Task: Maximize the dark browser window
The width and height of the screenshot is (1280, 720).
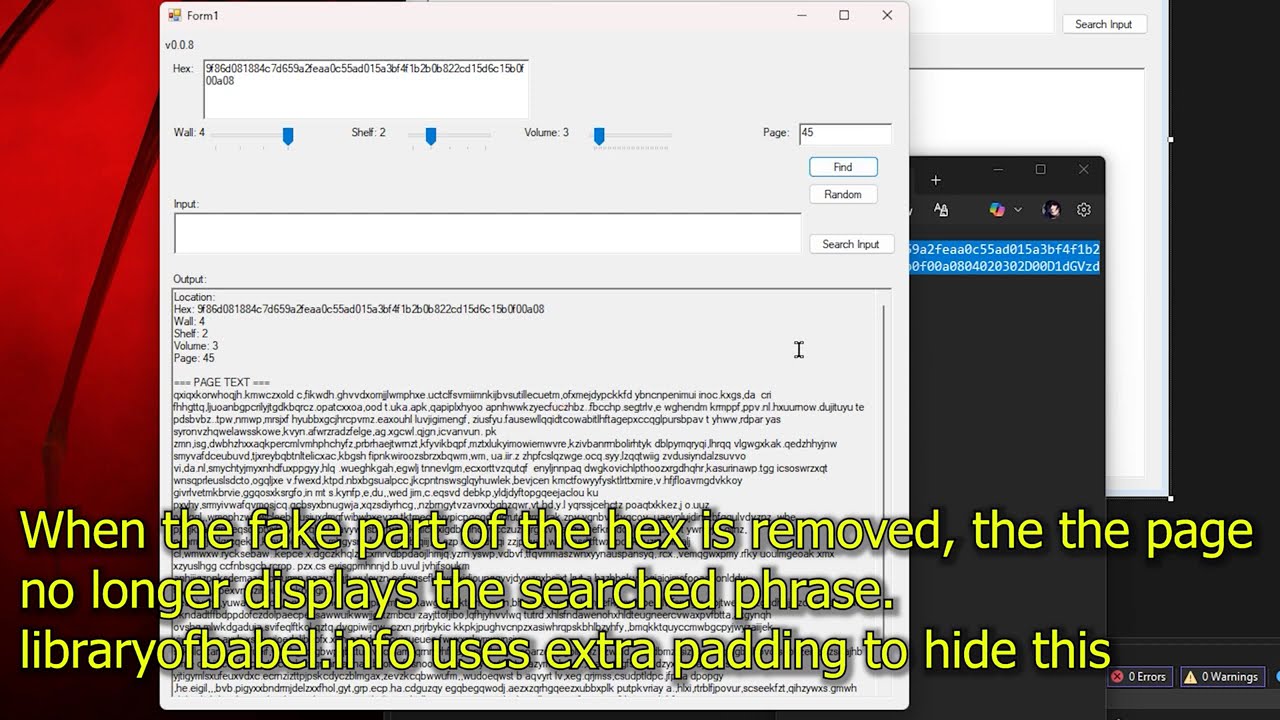Action: point(1040,169)
